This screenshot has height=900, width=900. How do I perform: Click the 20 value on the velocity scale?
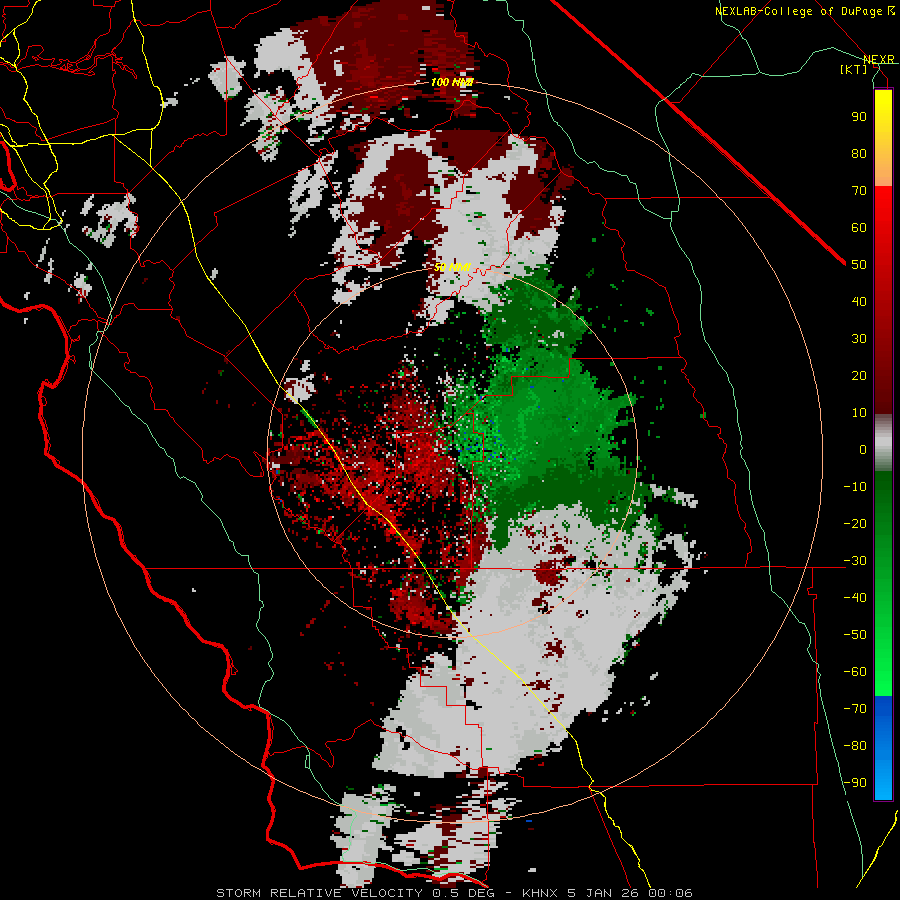tap(859, 375)
